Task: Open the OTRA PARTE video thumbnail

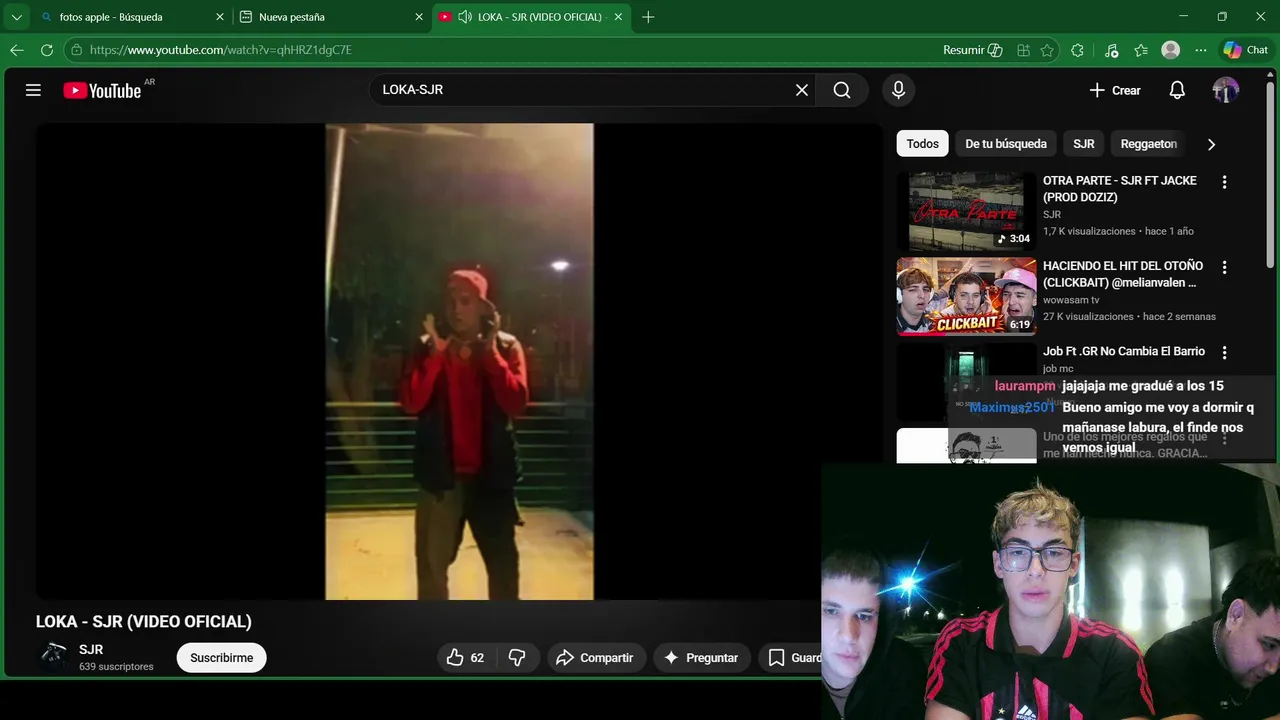Action: 966,211
